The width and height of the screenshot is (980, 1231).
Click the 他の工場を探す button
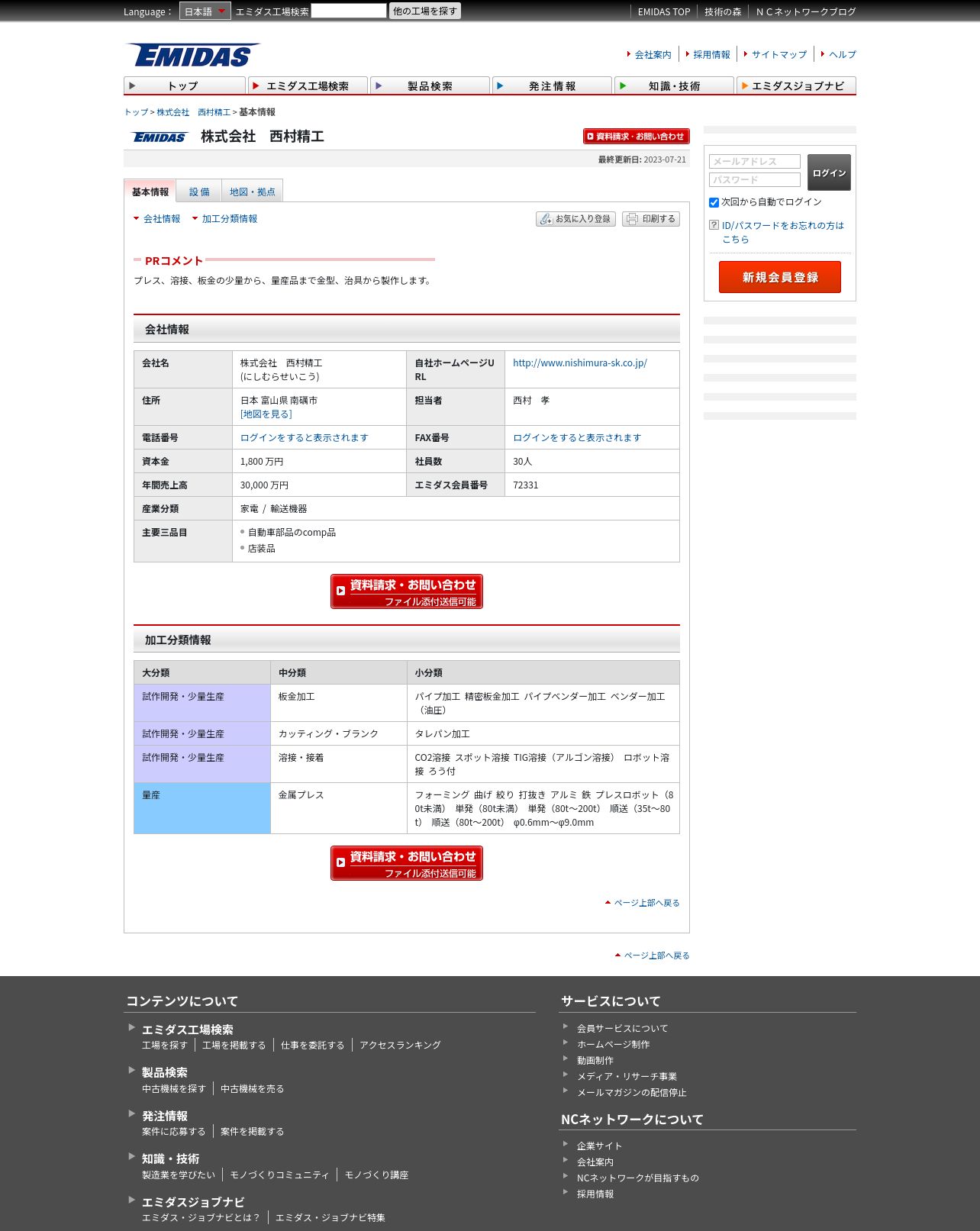point(425,11)
